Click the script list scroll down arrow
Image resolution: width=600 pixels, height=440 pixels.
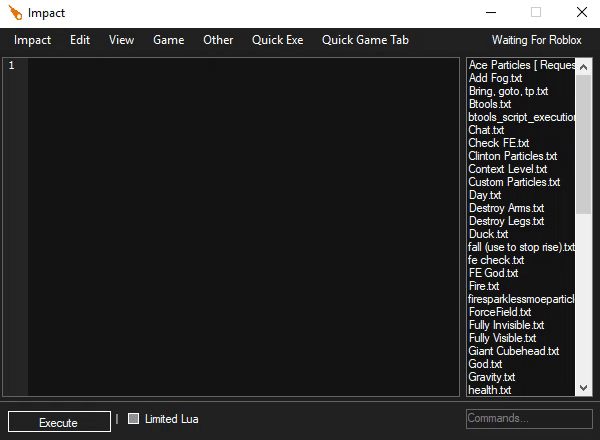coord(584,388)
